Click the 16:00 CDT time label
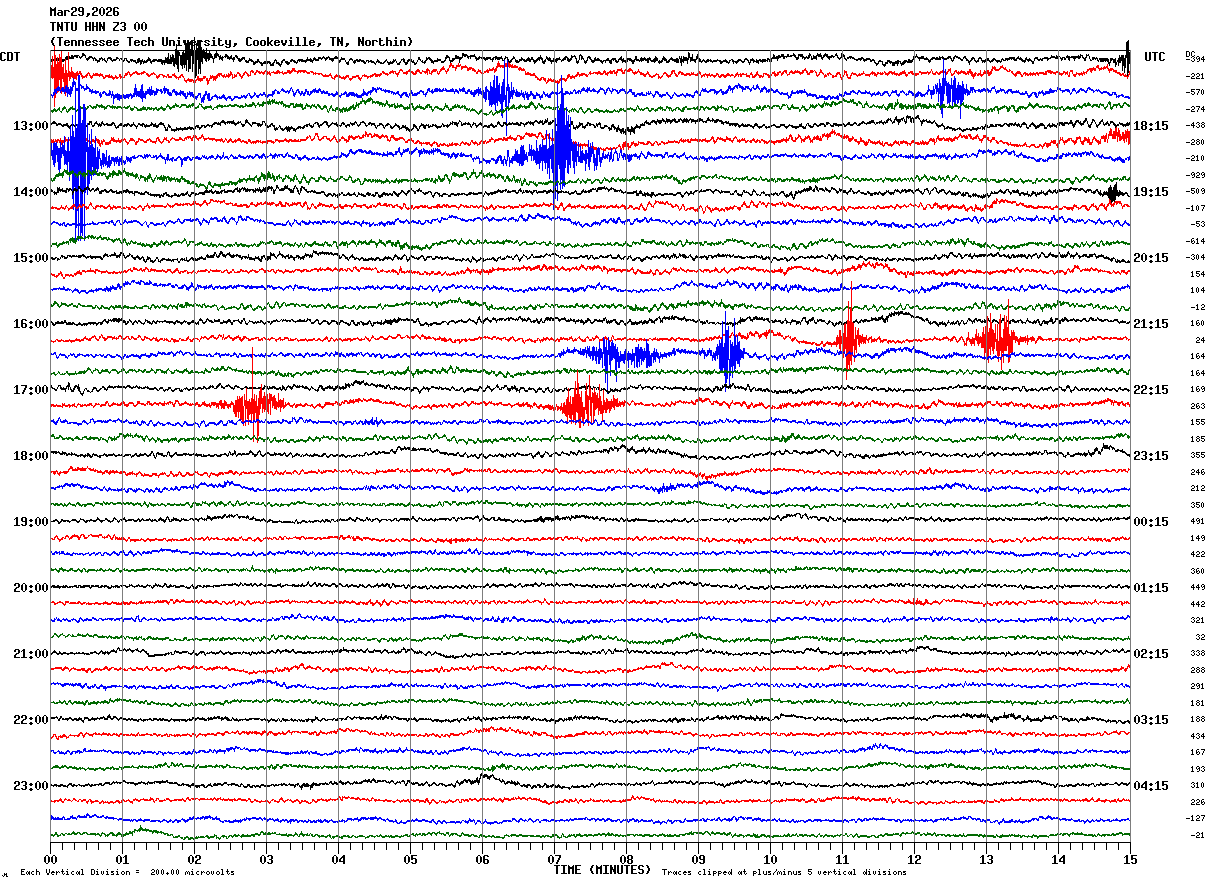 coord(30,324)
